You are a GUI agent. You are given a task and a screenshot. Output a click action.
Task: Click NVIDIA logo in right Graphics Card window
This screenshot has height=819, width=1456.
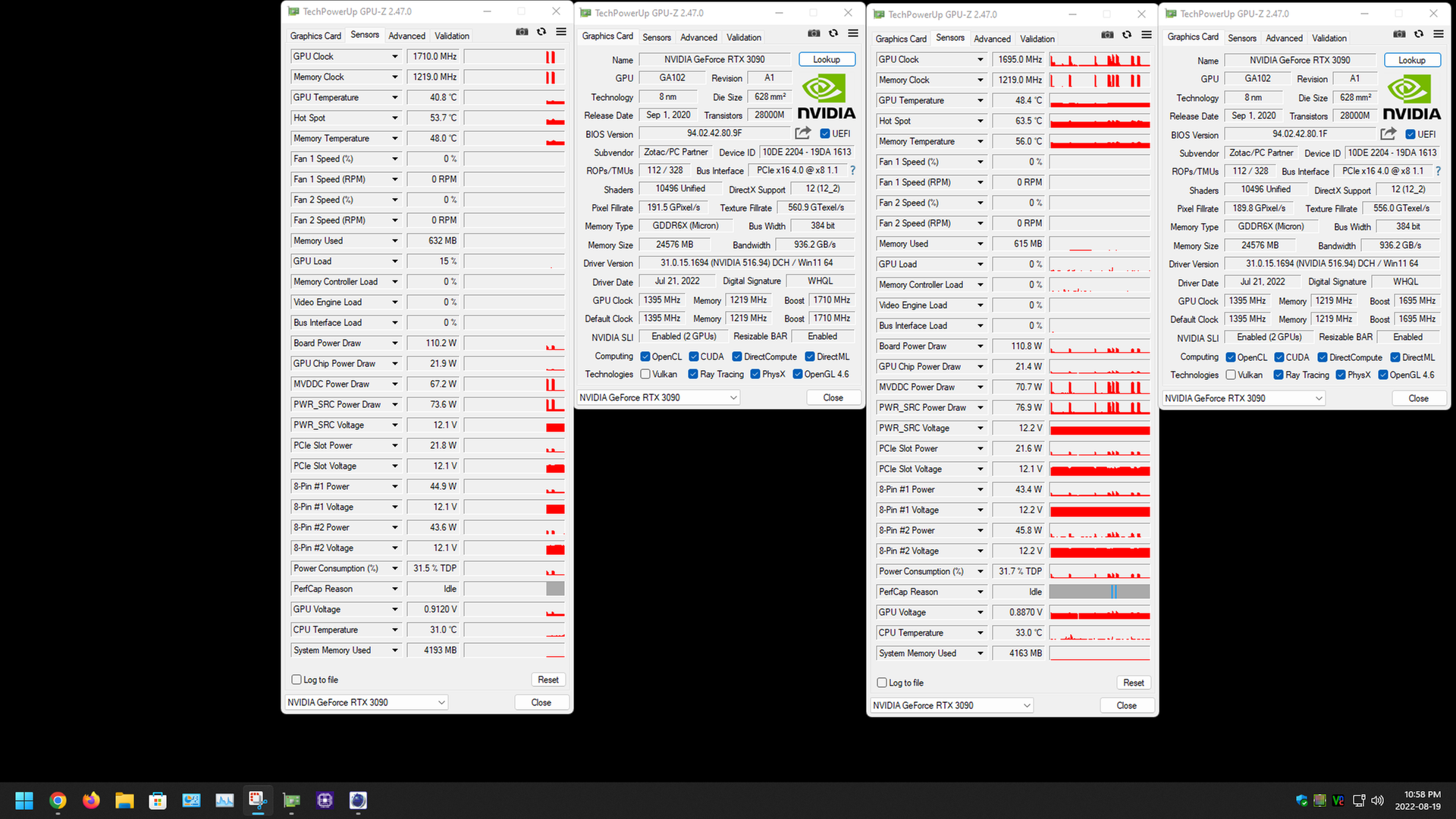pos(1411,99)
